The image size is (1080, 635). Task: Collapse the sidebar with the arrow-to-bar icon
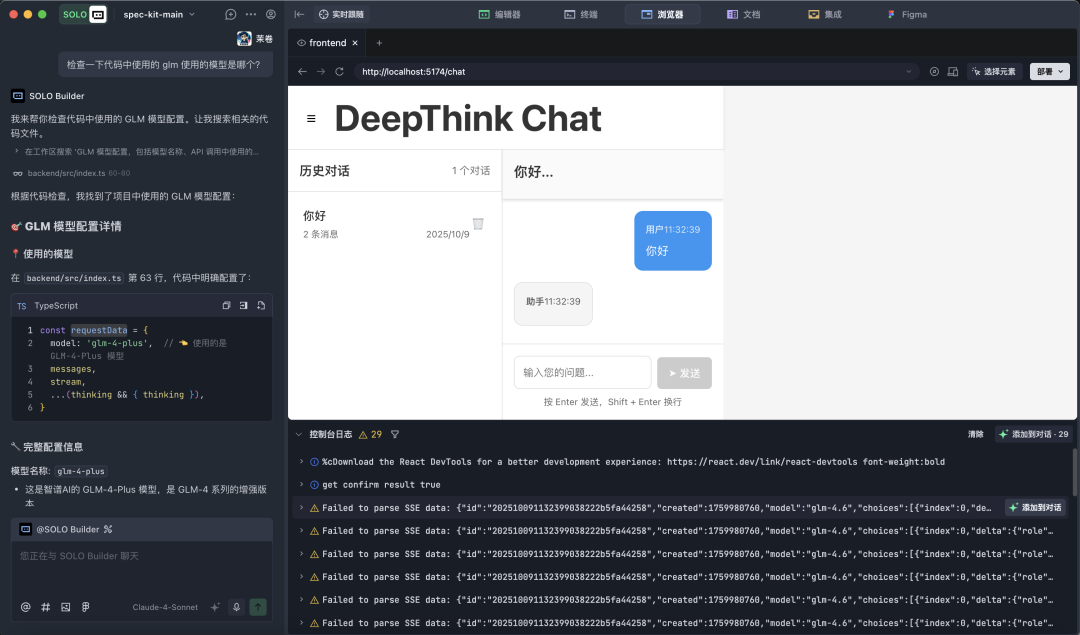tap(299, 14)
